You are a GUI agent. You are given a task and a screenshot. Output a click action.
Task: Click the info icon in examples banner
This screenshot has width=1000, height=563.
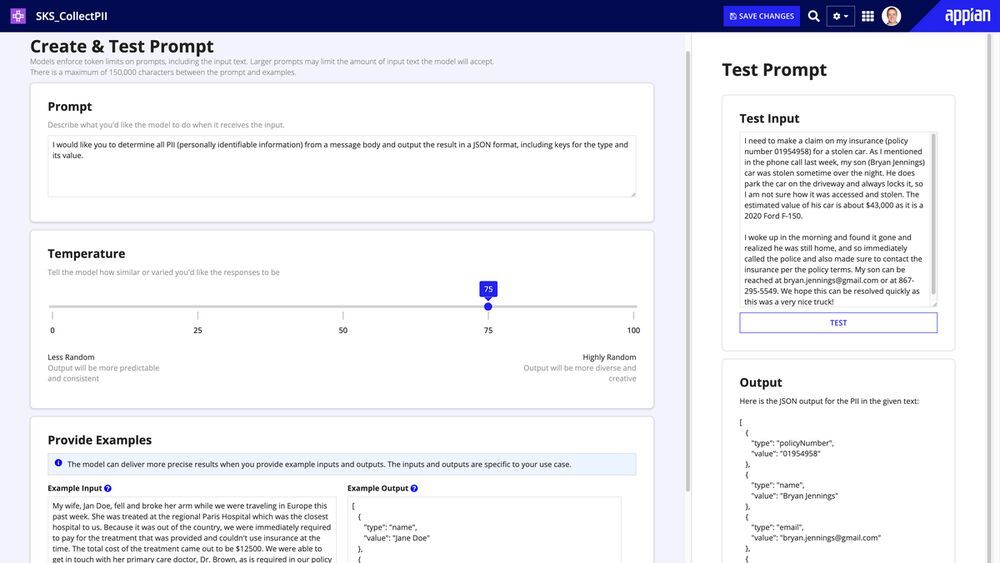pos(58,464)
